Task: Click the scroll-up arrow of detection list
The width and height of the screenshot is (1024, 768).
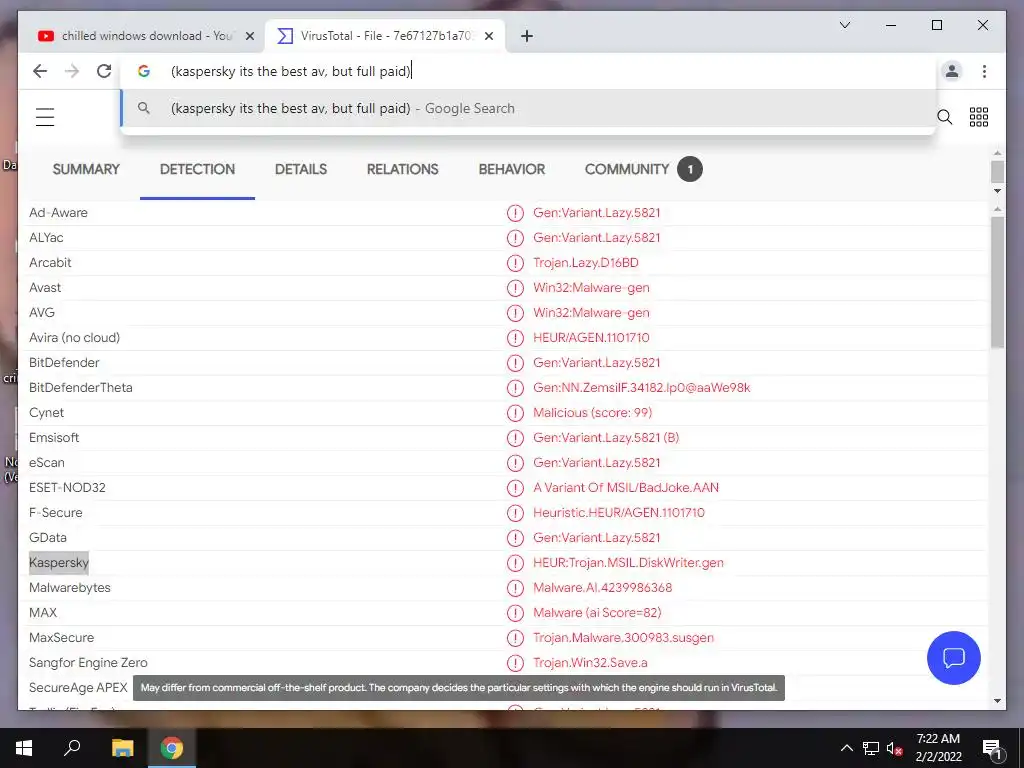Action: point(997,209)
